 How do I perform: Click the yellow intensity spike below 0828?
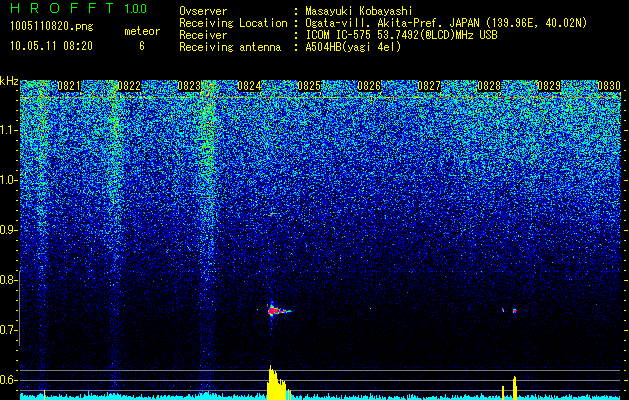[x=515, y=388]
